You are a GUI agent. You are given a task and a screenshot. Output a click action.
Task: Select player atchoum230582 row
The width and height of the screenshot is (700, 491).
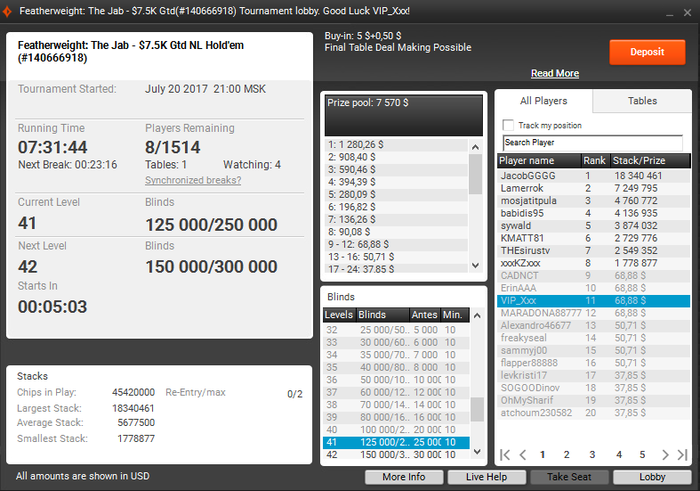(593, 413)
